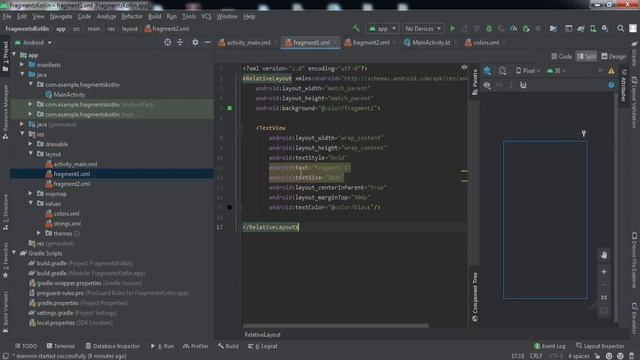Open Search Everywhere magnifier icon
This screenshot has width=640, height=360.
point(620,29)
